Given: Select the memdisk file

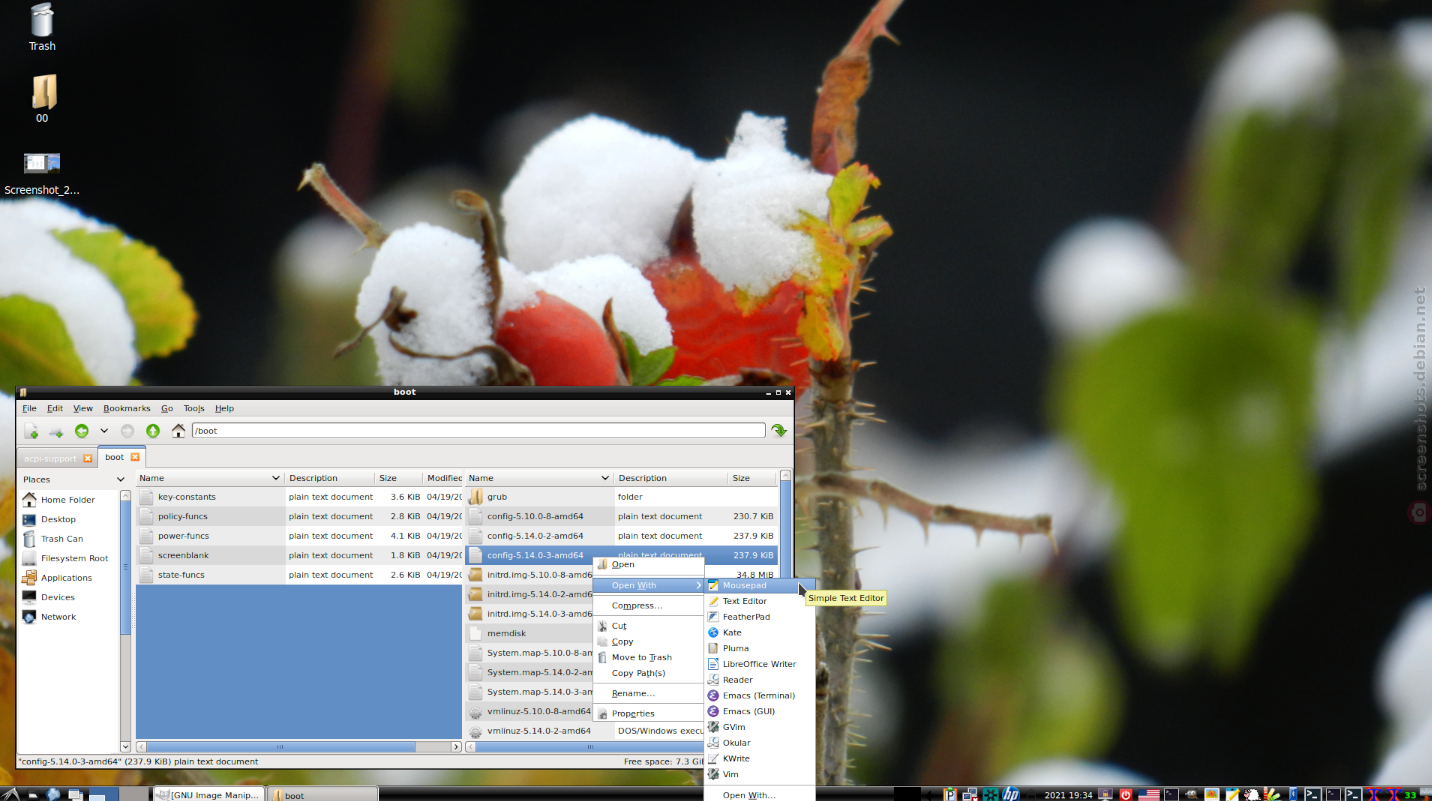Looking at the screenshot, I should 507,633.
